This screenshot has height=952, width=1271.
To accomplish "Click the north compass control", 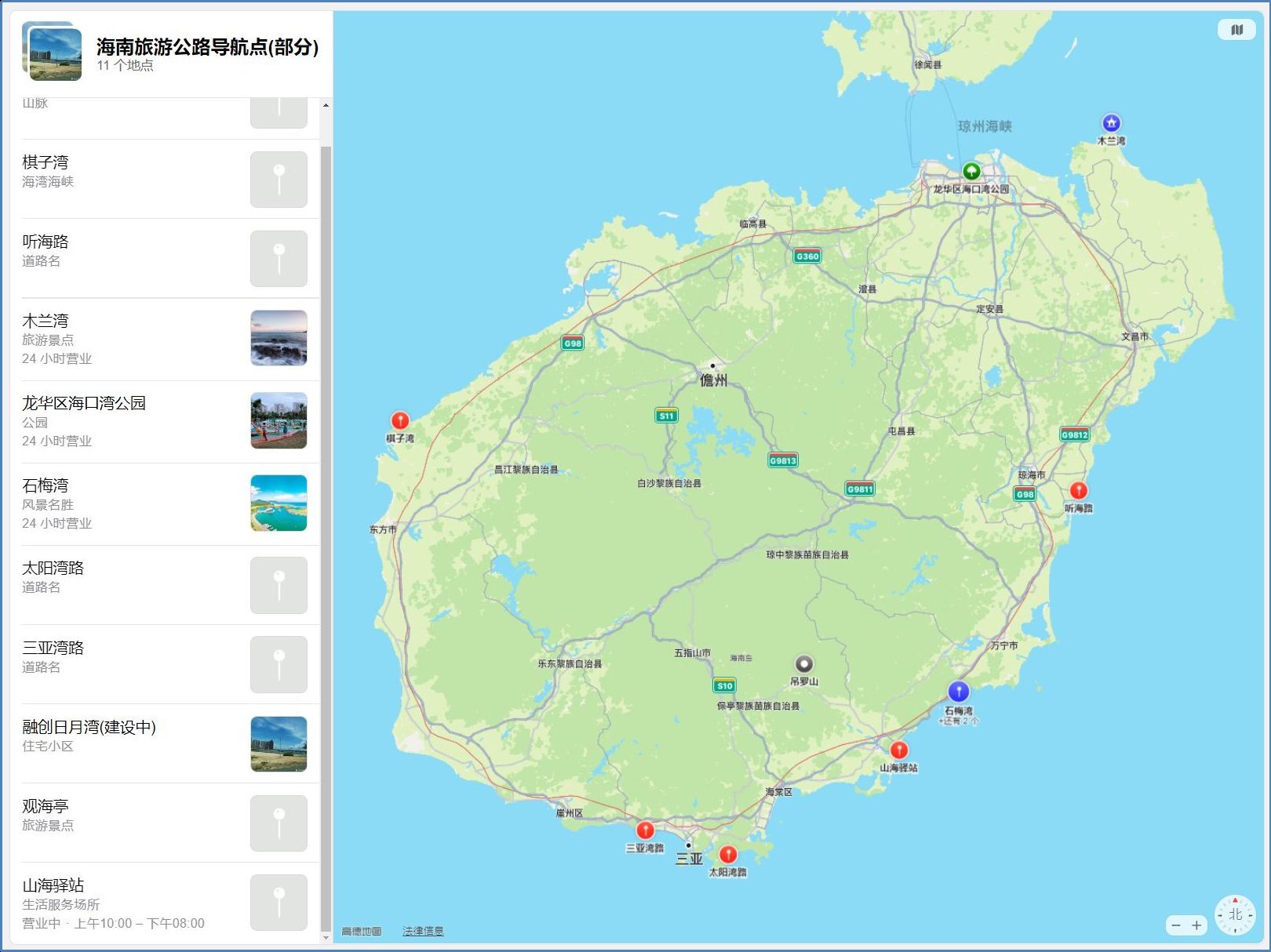I will click(1235, 915).
